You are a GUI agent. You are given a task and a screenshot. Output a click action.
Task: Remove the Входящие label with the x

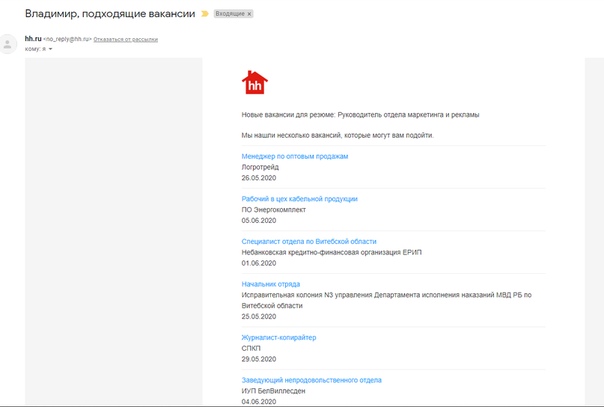(249, 14)
